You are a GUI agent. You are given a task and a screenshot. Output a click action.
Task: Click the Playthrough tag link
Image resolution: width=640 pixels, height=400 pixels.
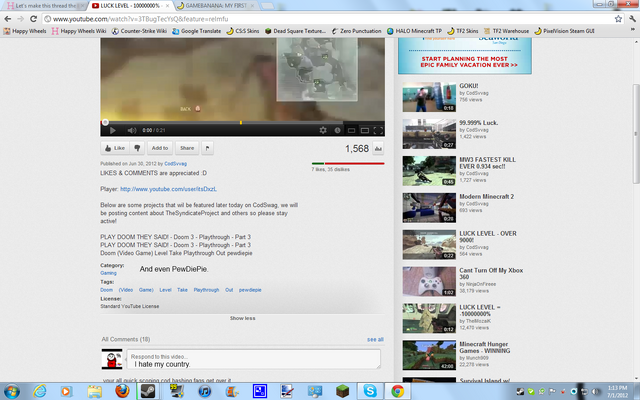click(x=206, y=290)
